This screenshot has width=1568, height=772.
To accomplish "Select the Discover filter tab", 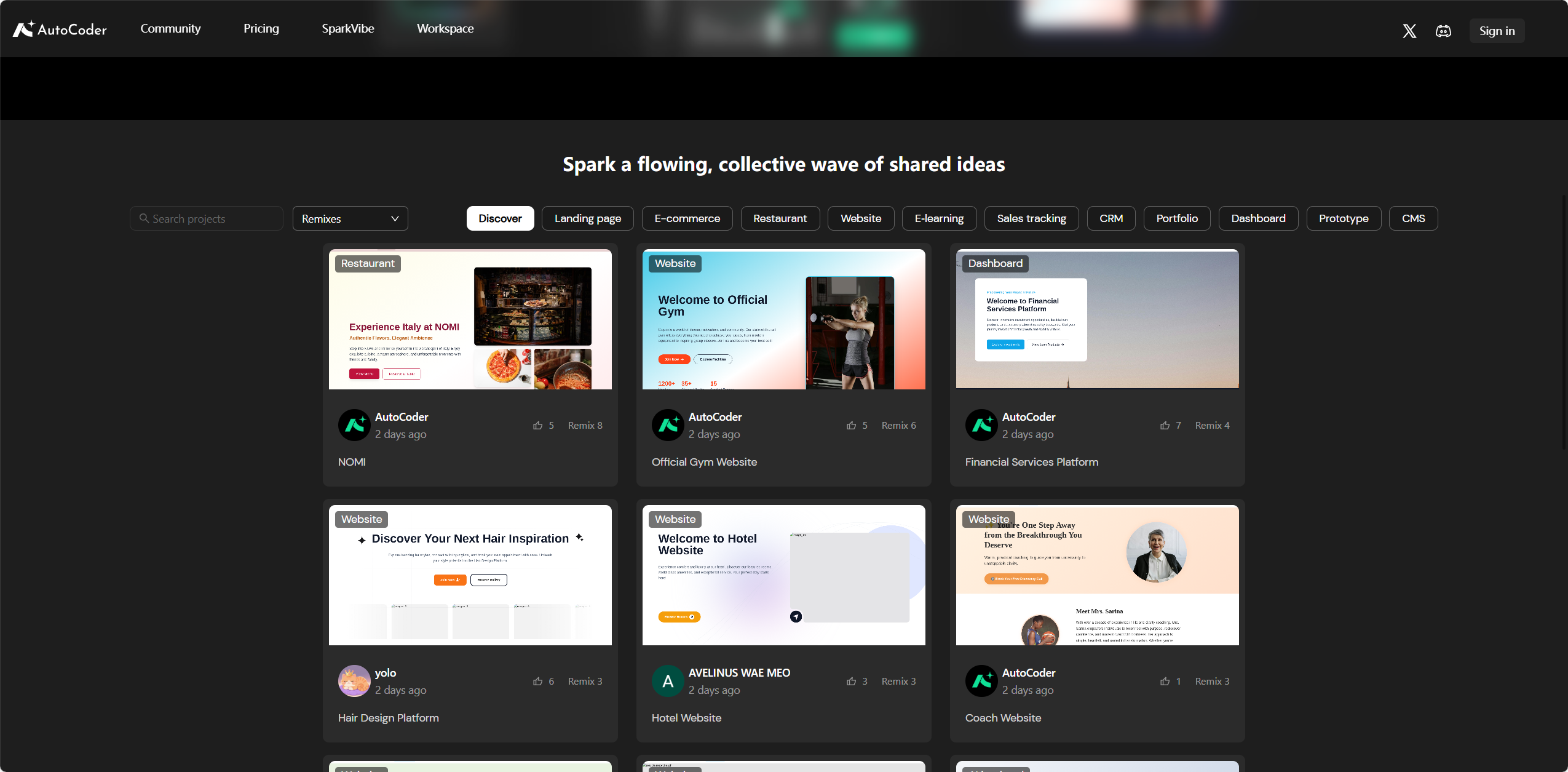I will click(x=500, y=218).
